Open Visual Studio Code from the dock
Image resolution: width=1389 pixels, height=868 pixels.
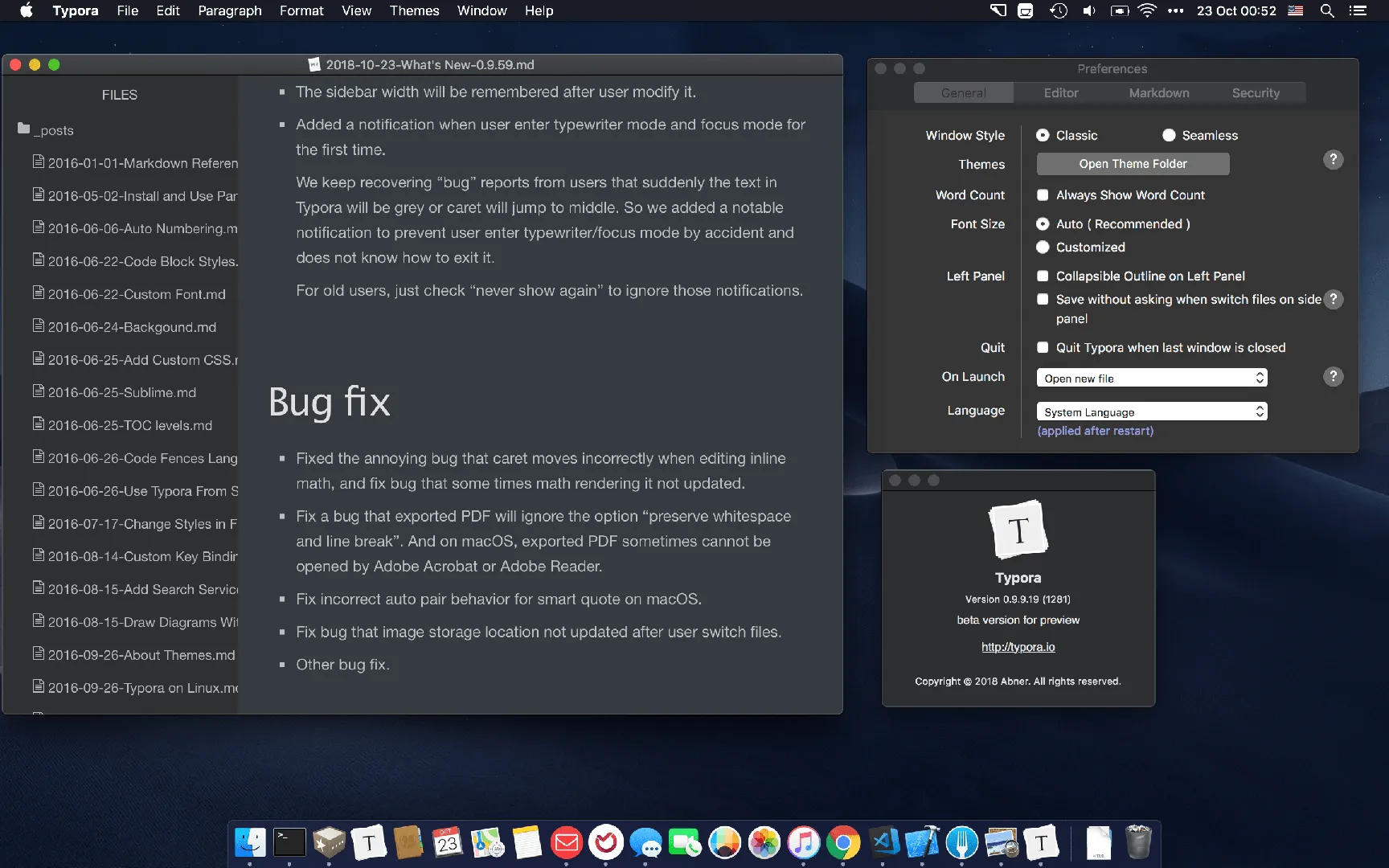click(x=883, y=842)
